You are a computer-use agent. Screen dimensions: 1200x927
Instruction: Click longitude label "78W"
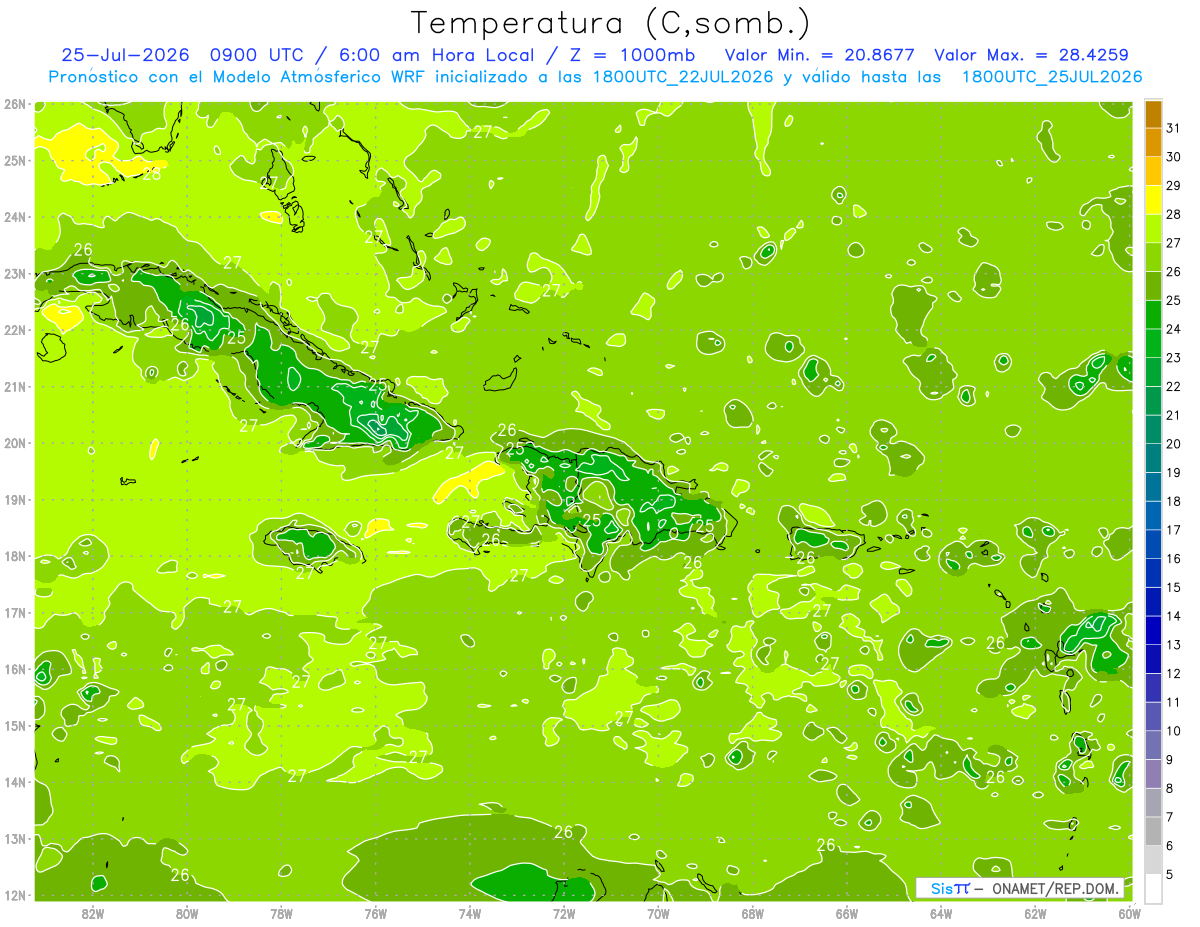(x=281, y=913)
